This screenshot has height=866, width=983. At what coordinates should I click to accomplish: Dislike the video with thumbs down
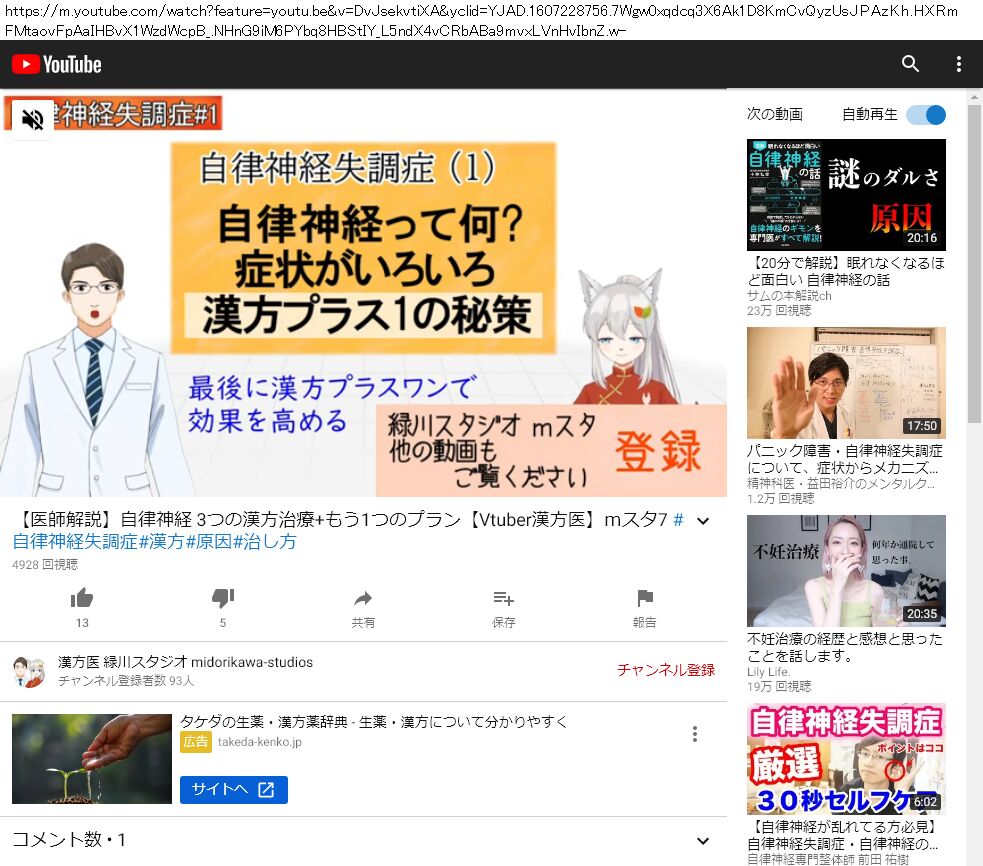point(223,599)
